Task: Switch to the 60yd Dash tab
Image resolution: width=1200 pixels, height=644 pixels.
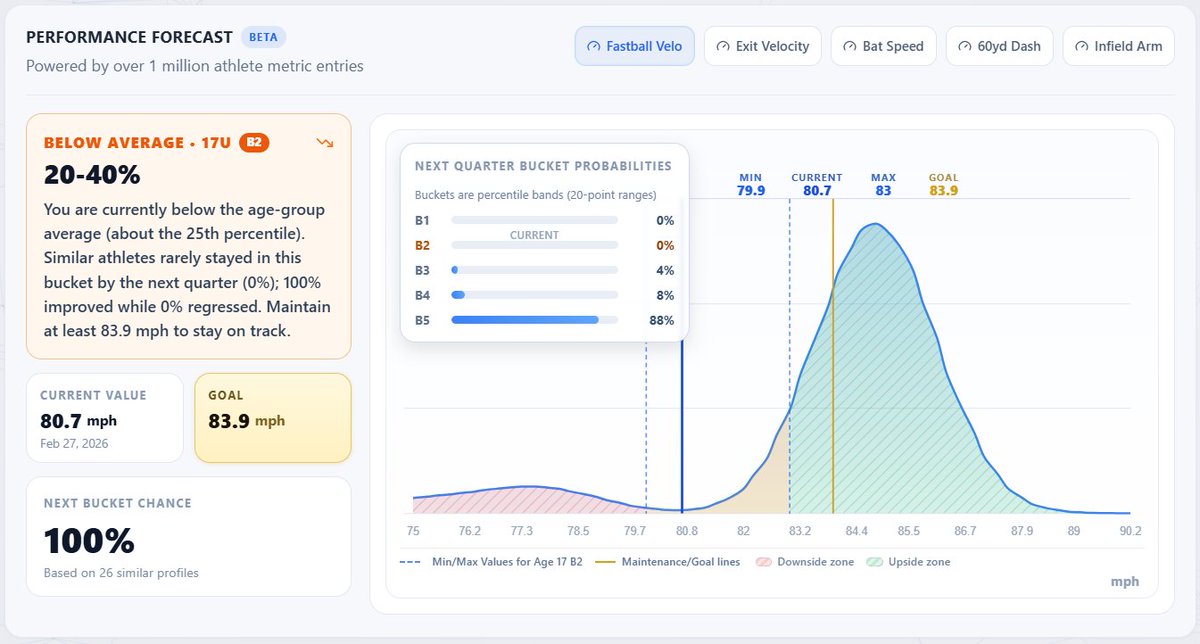Action: click(999, 46)
